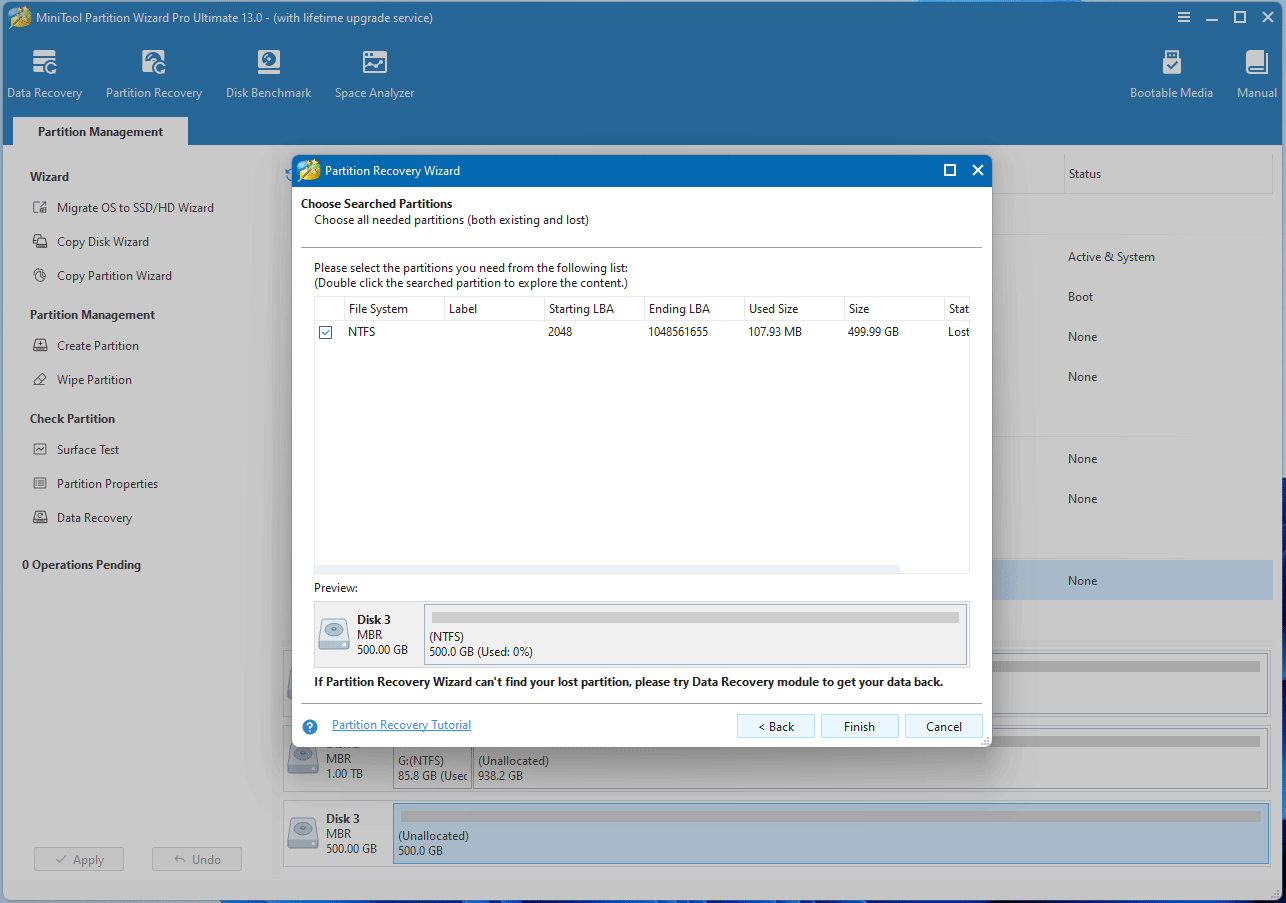Click the Finish button

(x=859, y=727)
